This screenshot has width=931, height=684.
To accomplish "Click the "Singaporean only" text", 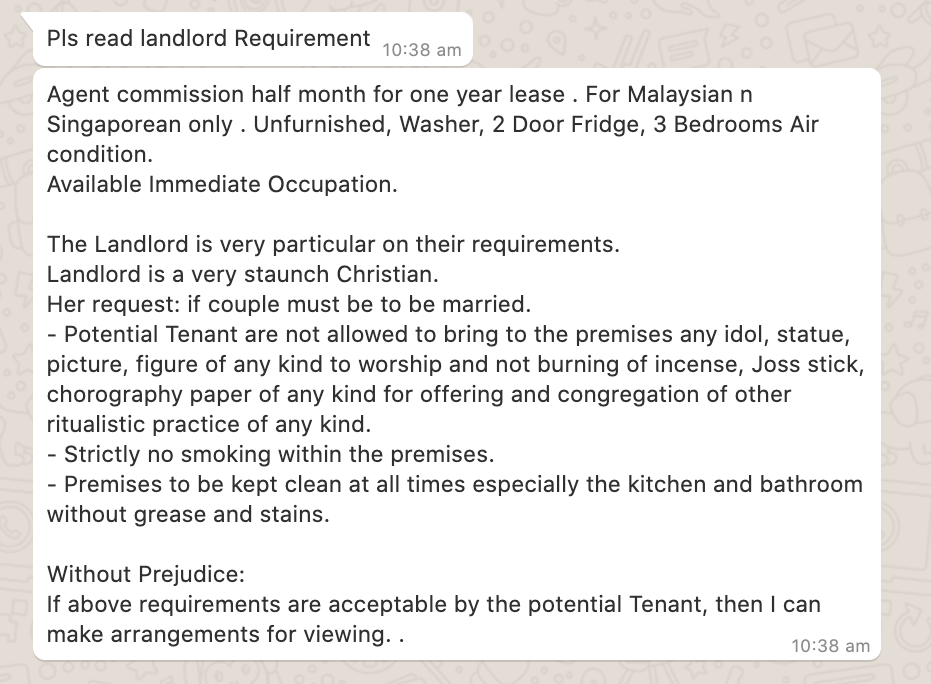I will [140, 124].
